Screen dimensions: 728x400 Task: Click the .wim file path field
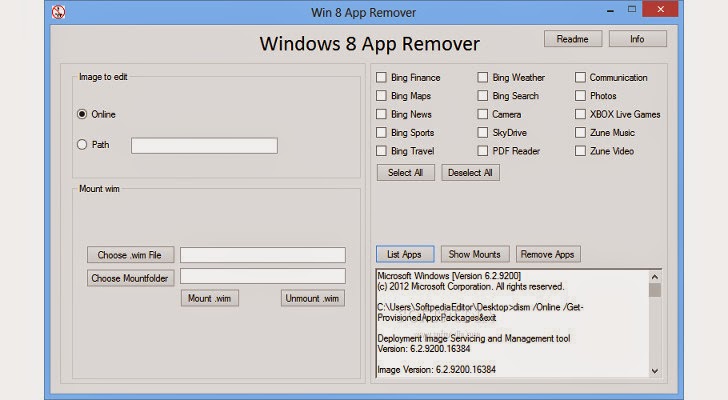pos(263,254)
